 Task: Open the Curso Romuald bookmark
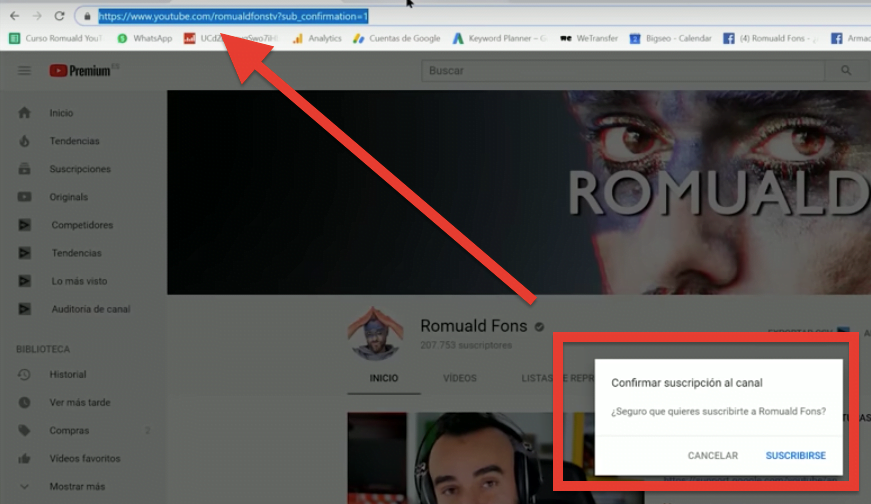coord(56,38)
